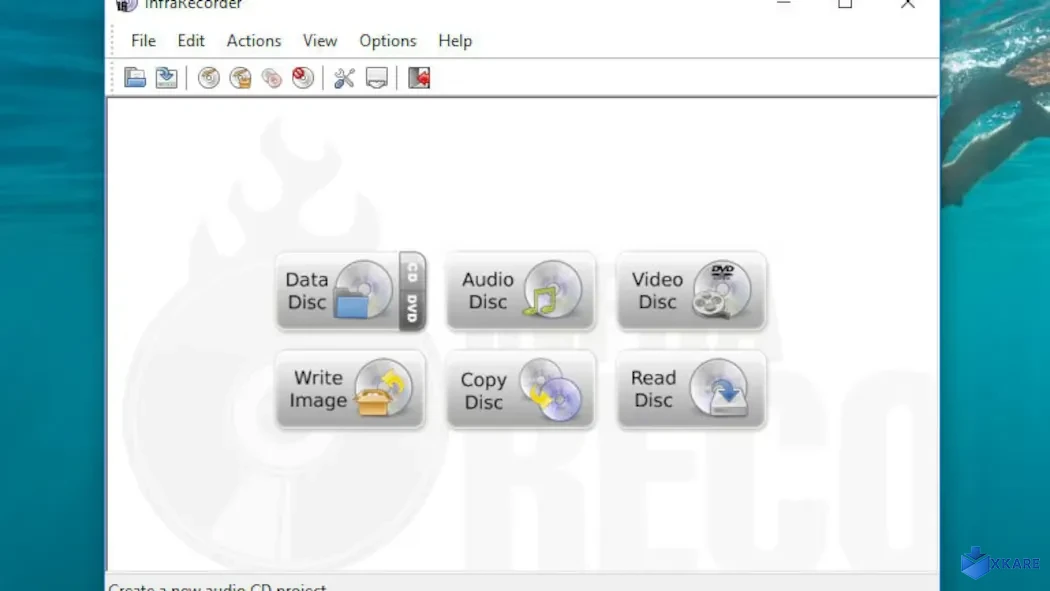Start a new Data Disc project
This screenshot has height=591, width=1050.
(x=338, y=291)
